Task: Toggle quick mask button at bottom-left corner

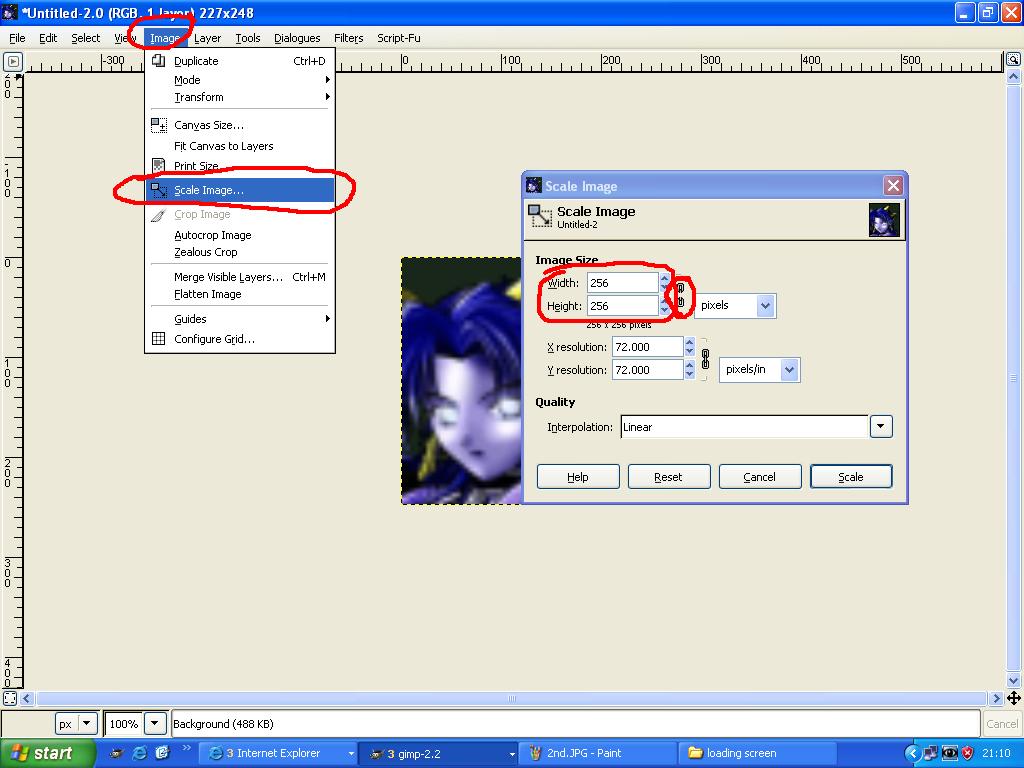Action: tap(10, 698)
